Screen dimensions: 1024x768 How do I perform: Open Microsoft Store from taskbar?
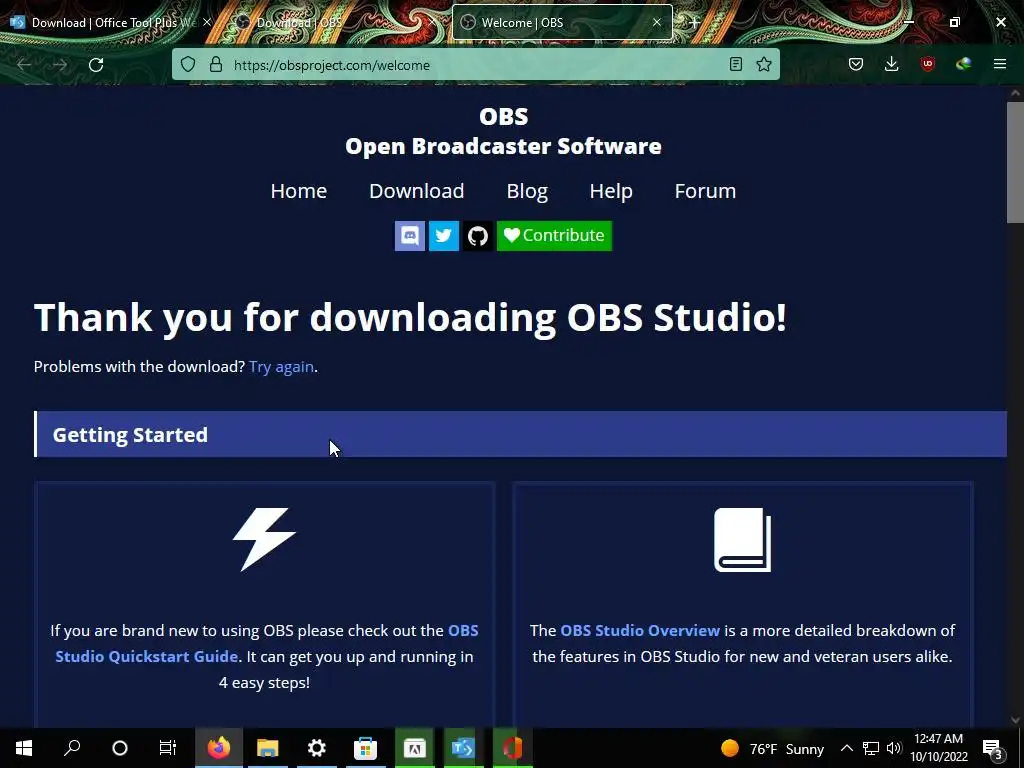(366, 748)
